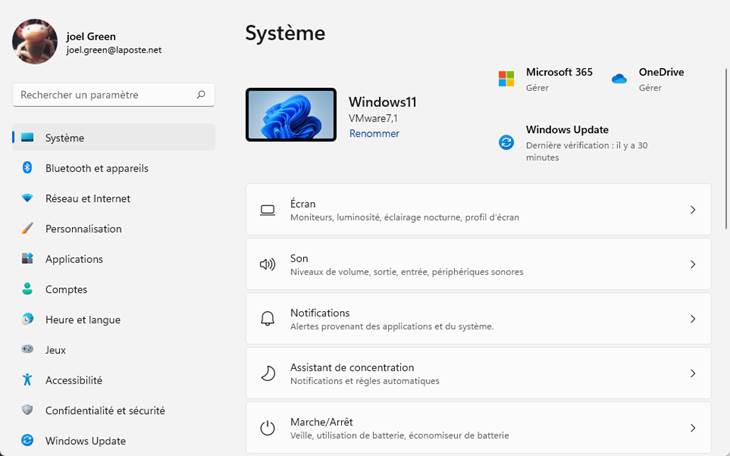The width and height of the screenshot is (730, 456).
Task: Click the Applications icon in sidebar
Action: pos(27,259)
